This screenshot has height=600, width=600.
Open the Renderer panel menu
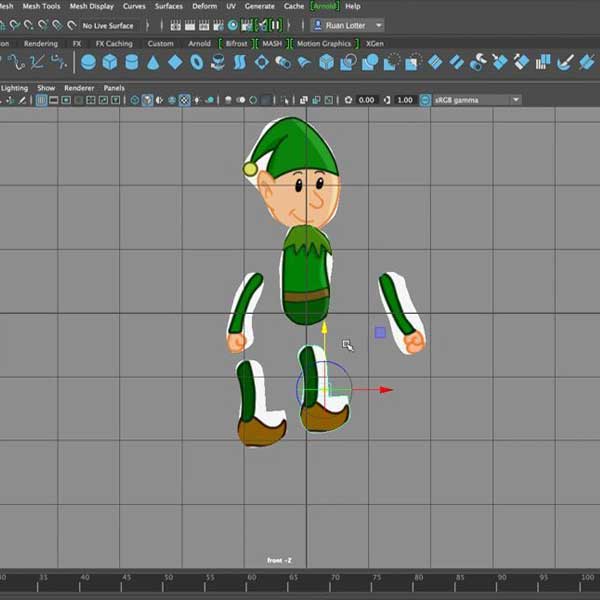(79, 88)
